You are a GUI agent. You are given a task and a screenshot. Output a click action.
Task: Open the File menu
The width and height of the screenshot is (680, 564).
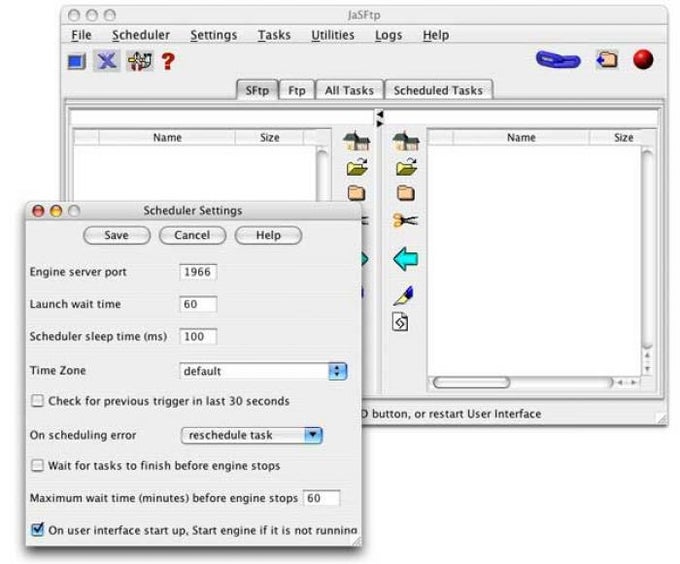click(x=81, y=35)
